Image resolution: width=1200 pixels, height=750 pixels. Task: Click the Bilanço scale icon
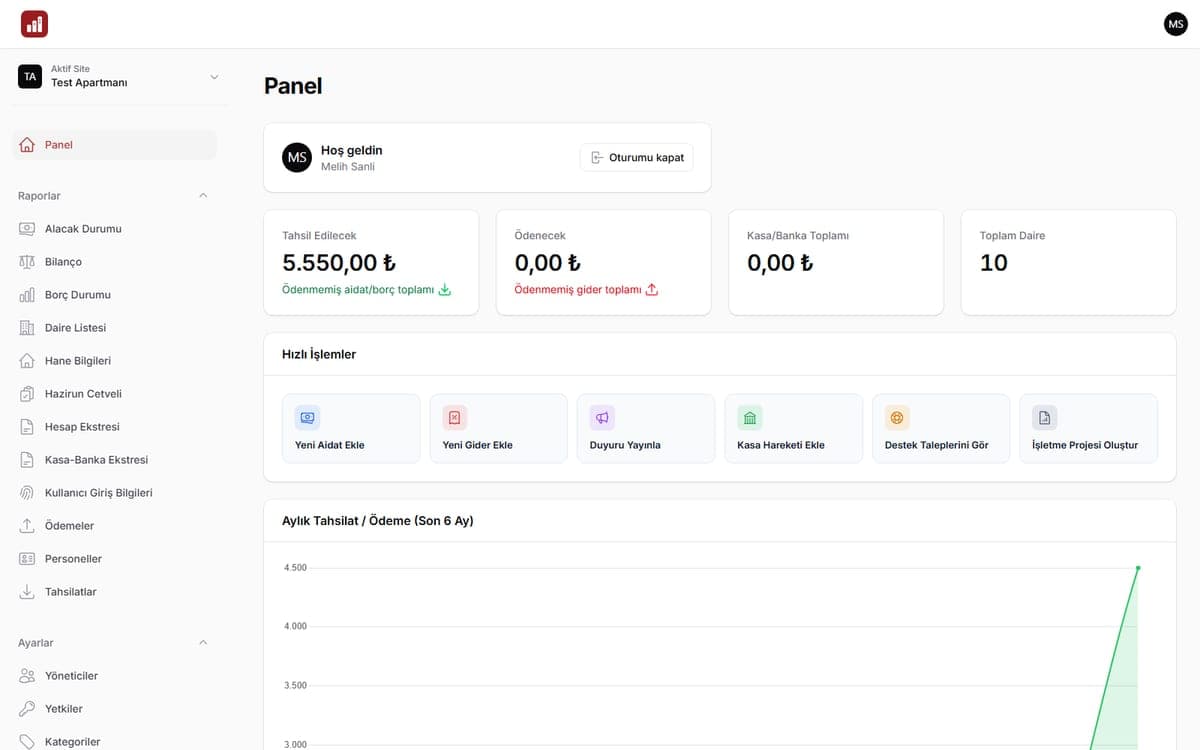tap(27, 262)
